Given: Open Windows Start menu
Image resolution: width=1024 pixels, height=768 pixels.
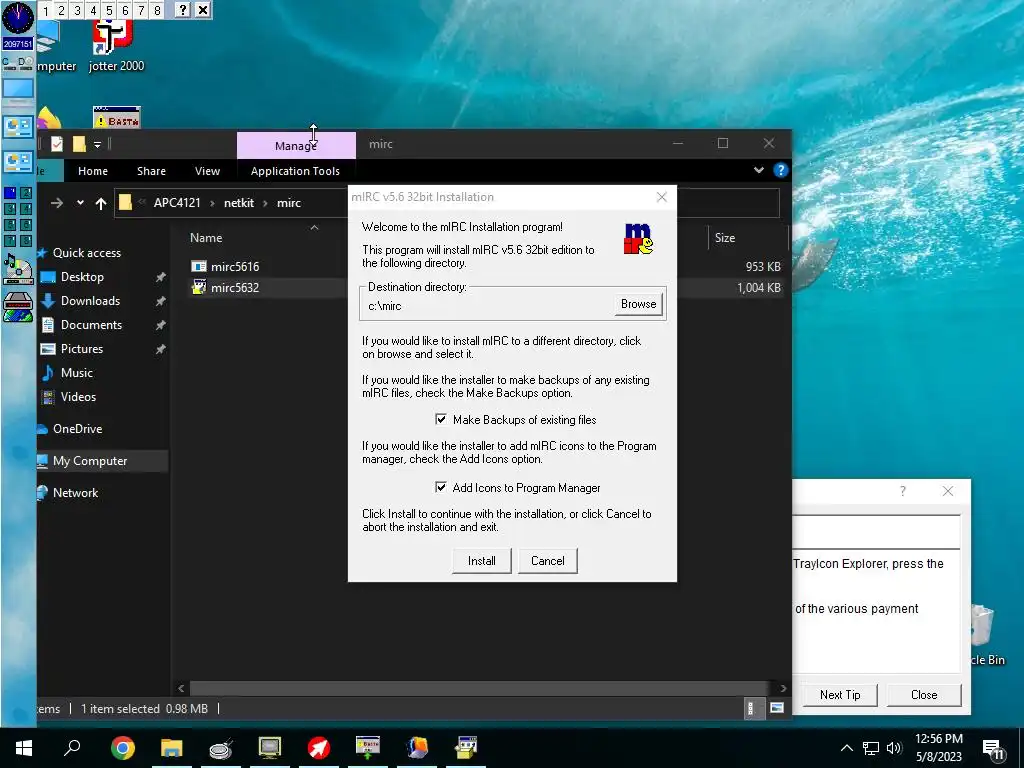Looking at the screenshot, I should pos(24,748).
